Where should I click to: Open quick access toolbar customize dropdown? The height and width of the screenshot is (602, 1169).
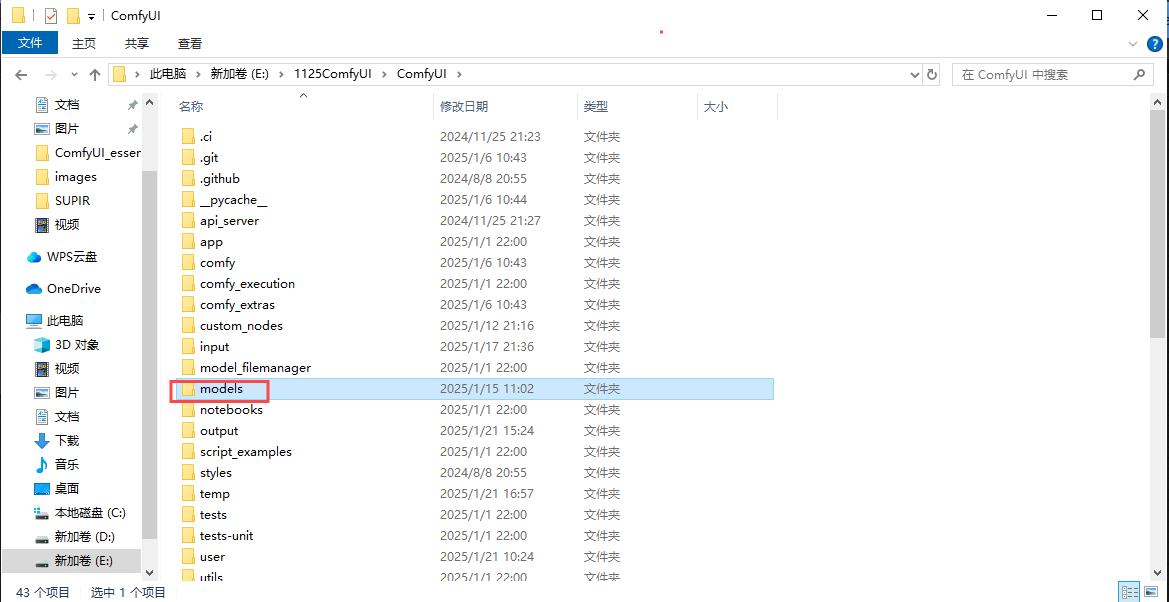coord(91,16)
